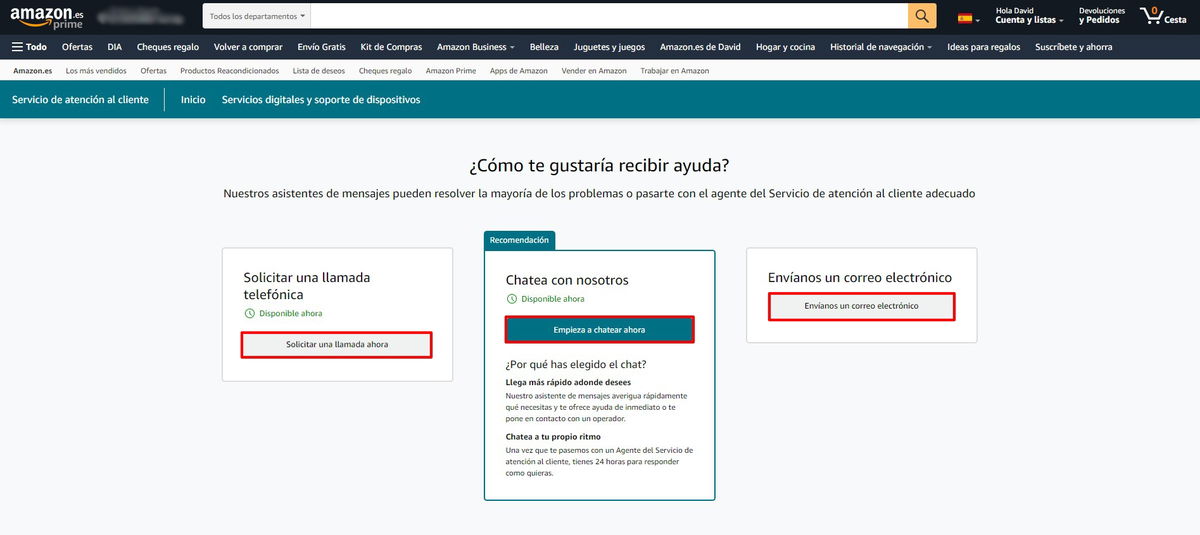
Task: Click inside the search text field
Action: click(x=610, y=16)
